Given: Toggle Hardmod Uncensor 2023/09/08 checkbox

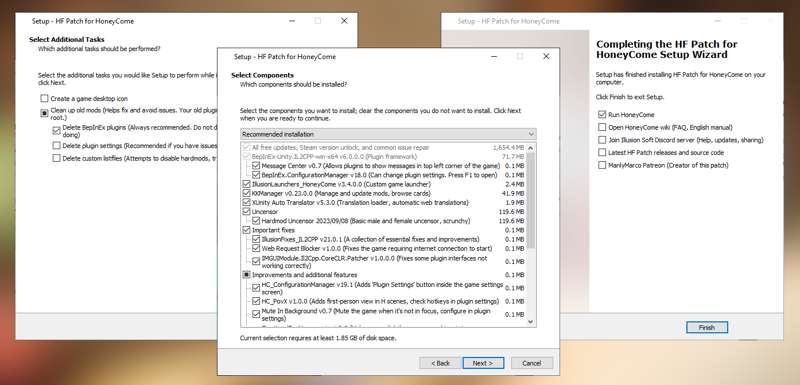Looking at the screenshot, I should (256, 221).
